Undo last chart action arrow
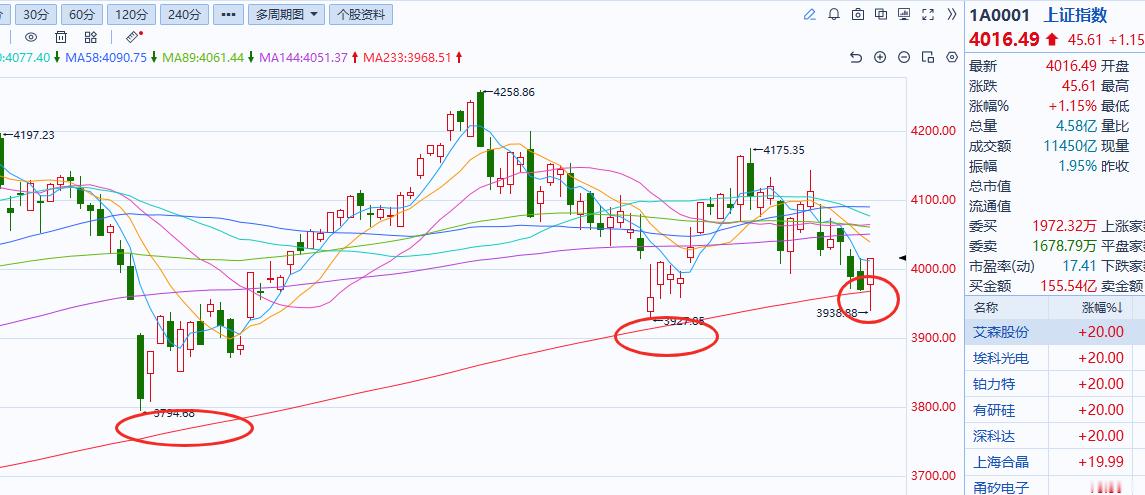1145x495 pixels. 857,57
